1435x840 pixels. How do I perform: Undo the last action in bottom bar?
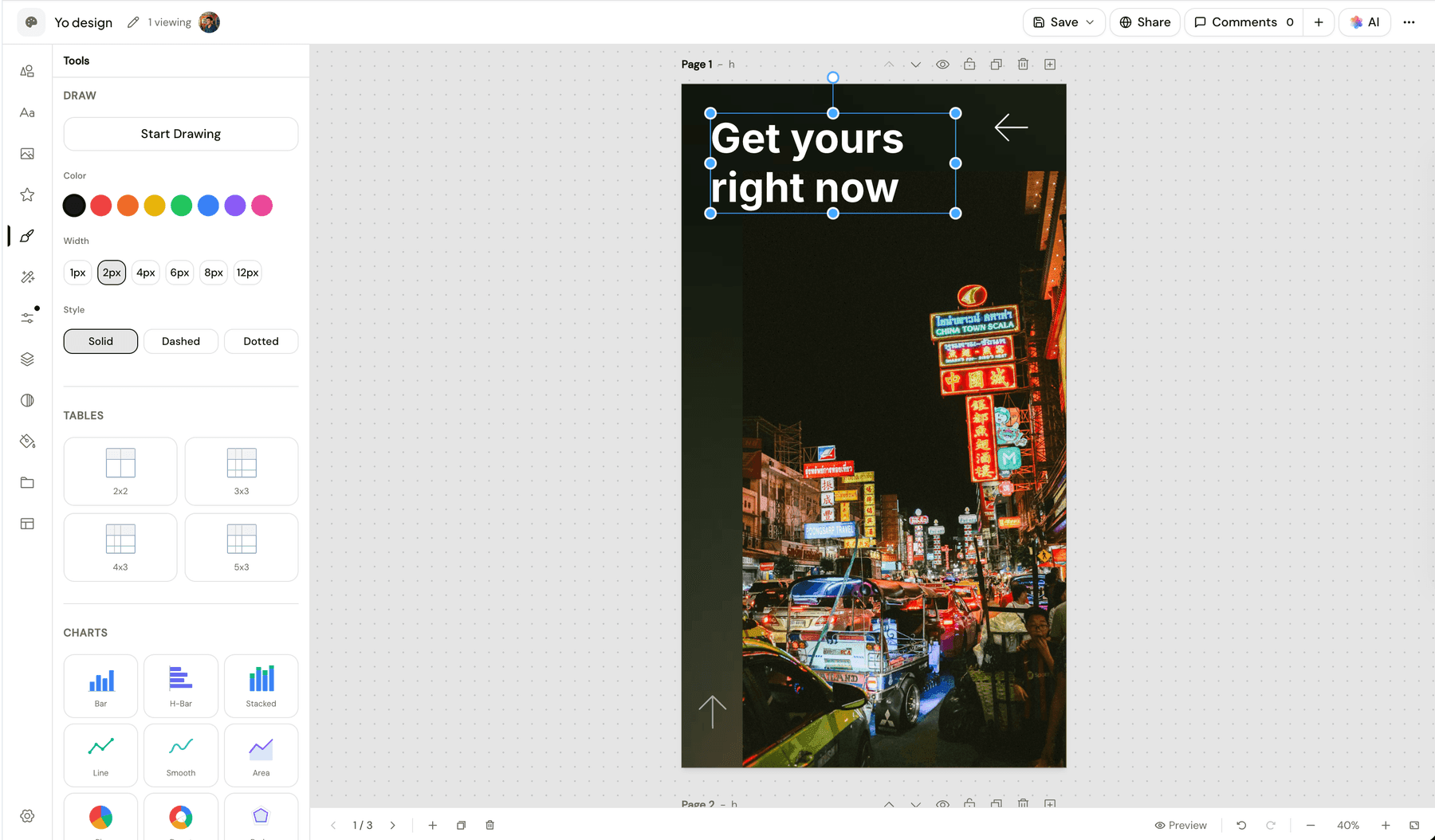click(1241, 826)
